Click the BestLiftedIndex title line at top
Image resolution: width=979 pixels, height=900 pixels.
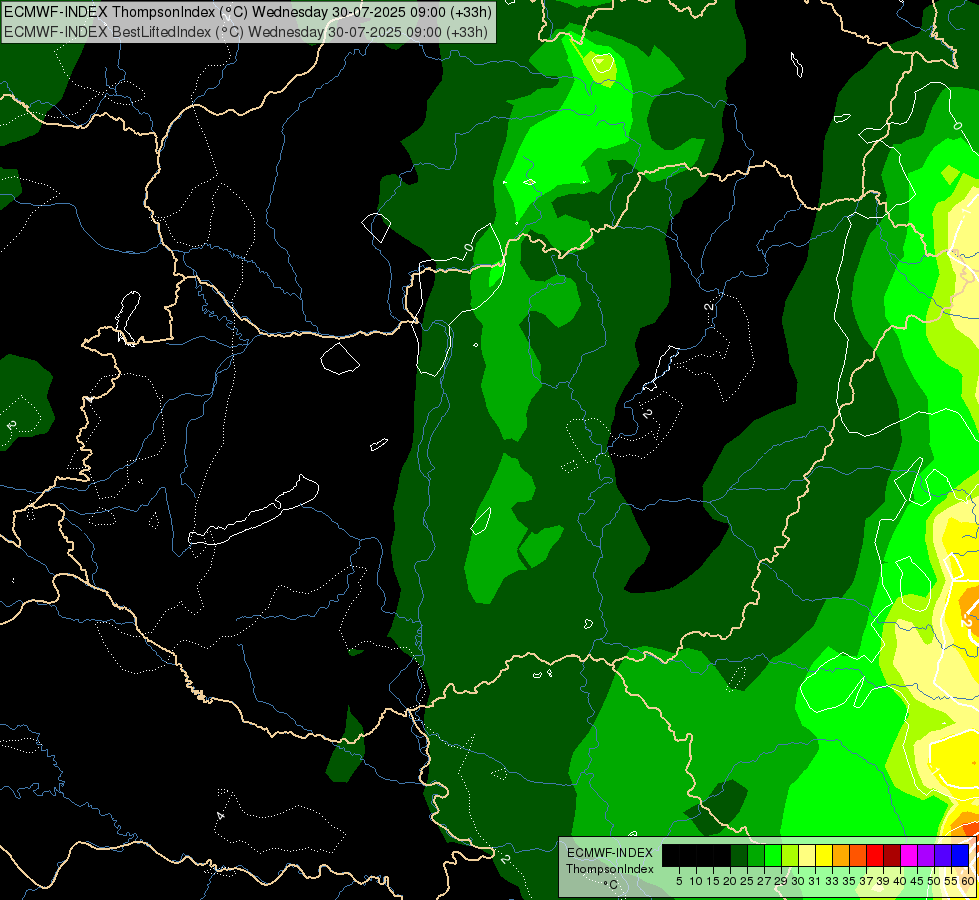(245, 32)
